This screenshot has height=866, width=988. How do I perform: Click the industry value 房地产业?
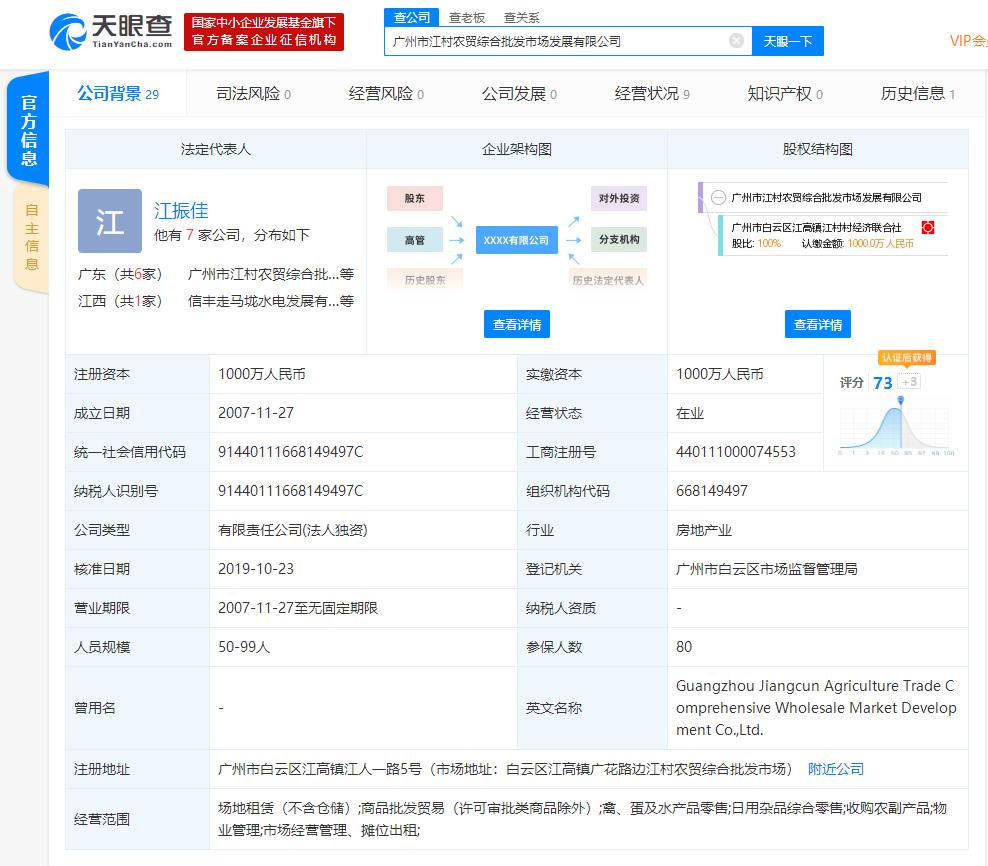point(704,530)
